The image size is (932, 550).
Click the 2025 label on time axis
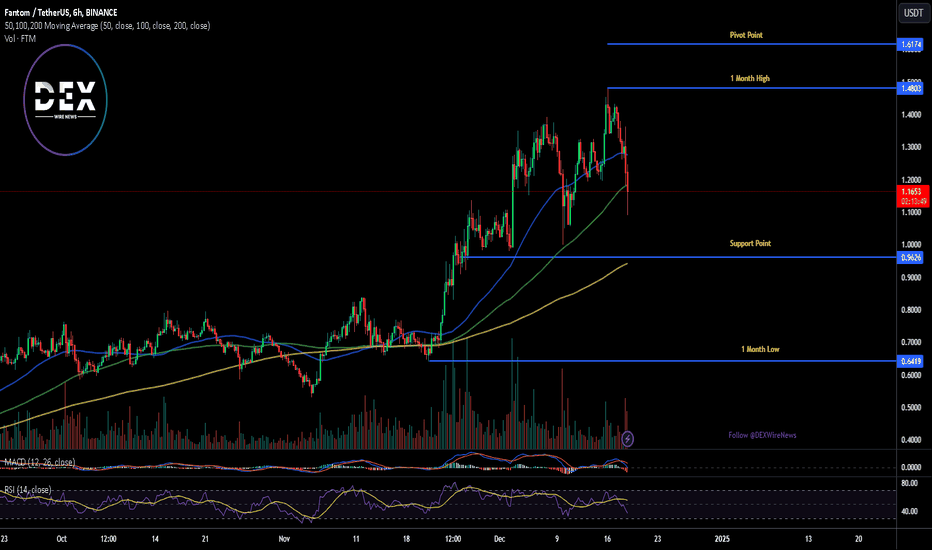coord(722,539)
